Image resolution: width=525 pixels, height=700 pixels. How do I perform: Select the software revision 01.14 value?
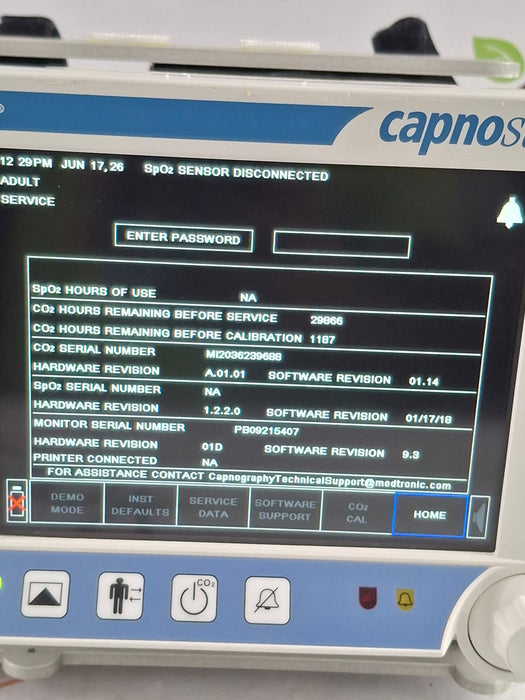(424, 381)
